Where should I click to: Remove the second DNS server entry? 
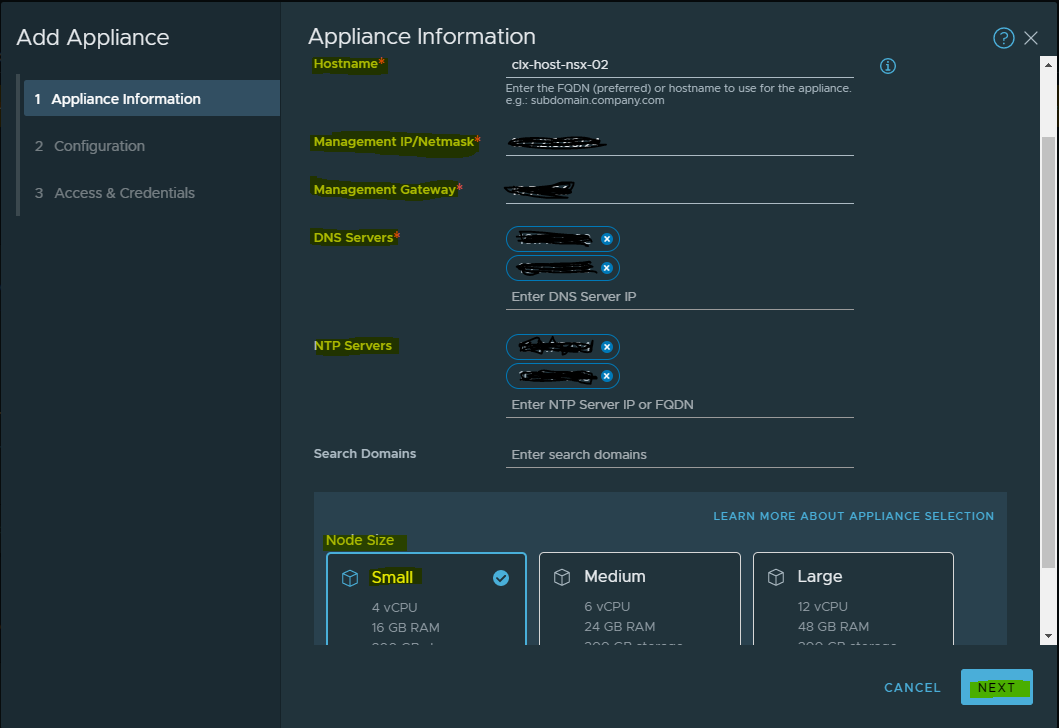[606, 268]
